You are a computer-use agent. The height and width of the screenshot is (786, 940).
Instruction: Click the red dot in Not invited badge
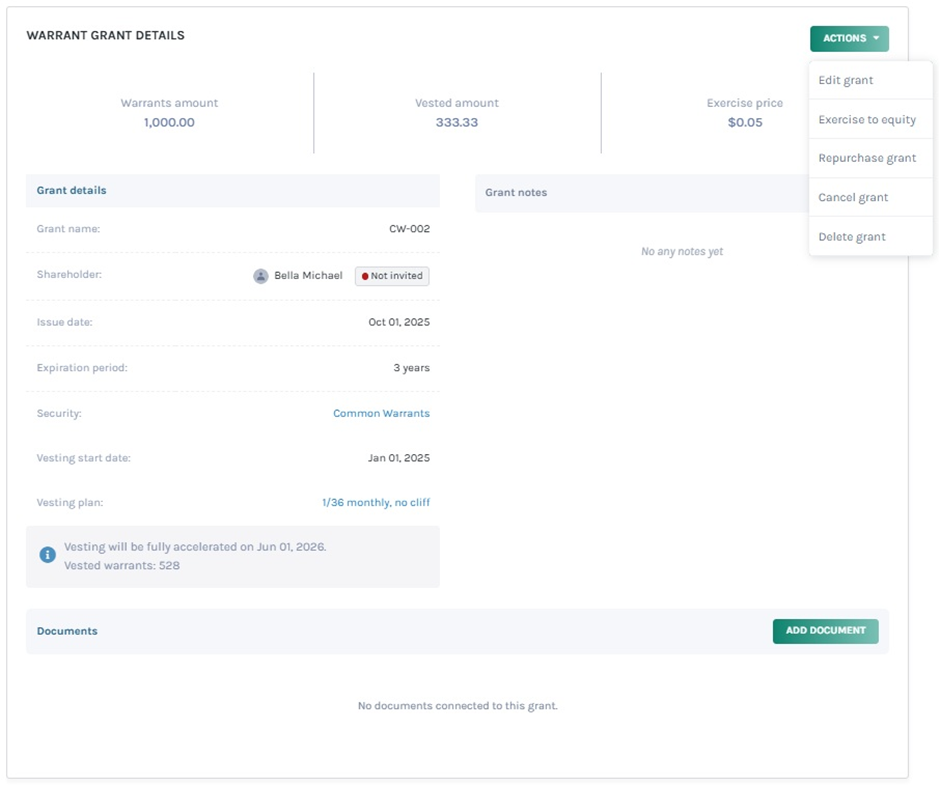(365, 276)
